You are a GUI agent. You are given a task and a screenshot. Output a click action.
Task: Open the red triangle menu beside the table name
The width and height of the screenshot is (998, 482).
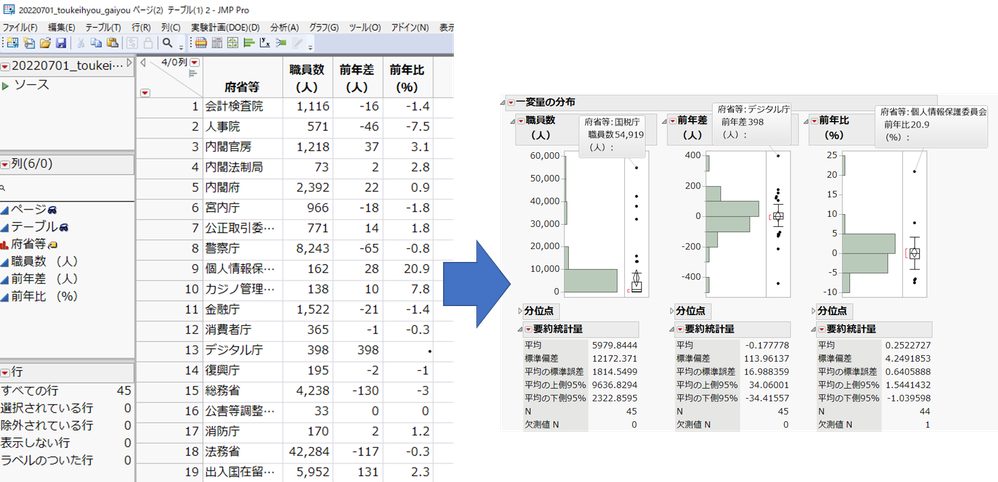[5, 67]
